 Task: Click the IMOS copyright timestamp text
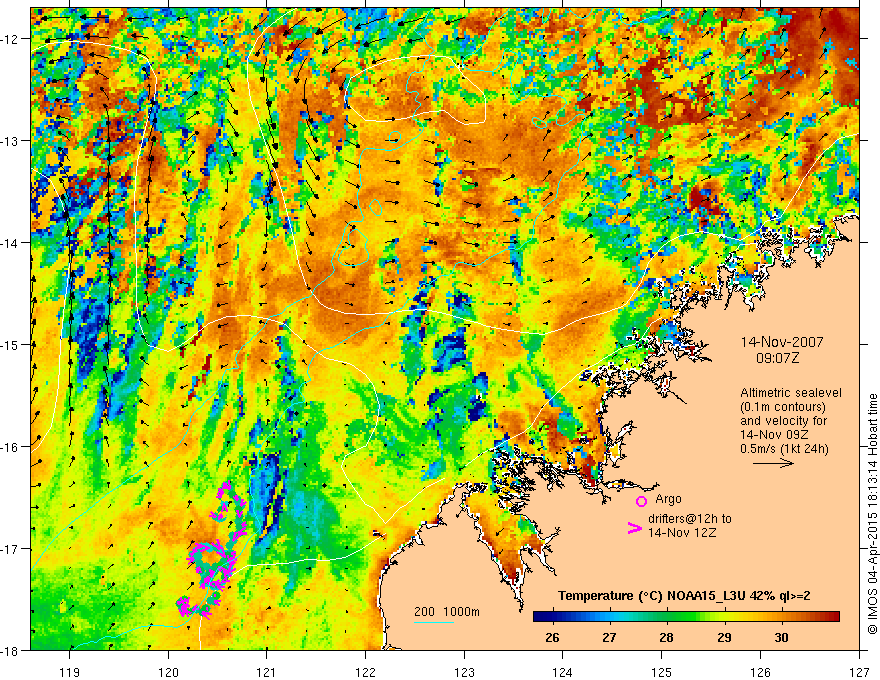point(872,514)
